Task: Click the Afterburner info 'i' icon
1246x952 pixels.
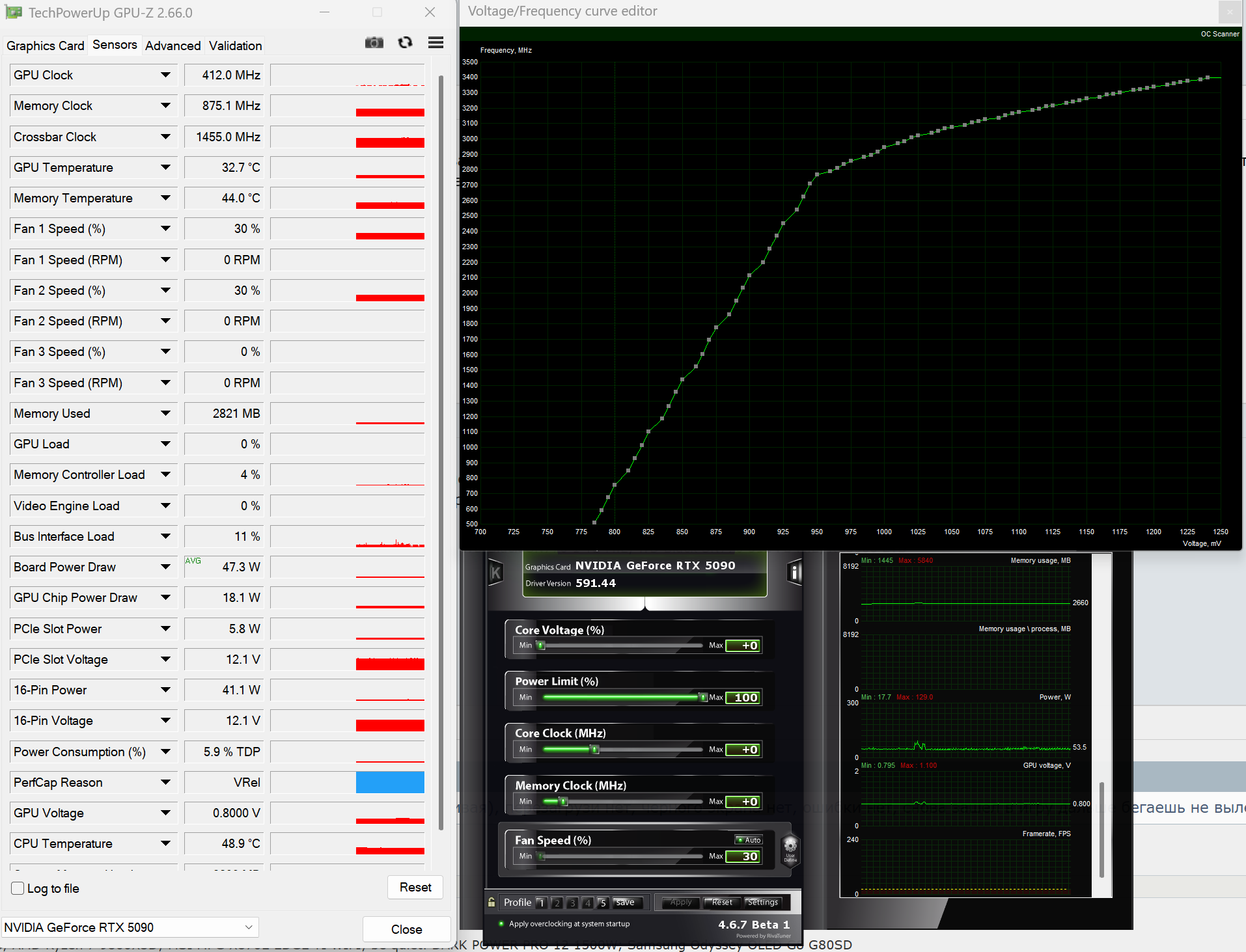Action: (794, 573)
